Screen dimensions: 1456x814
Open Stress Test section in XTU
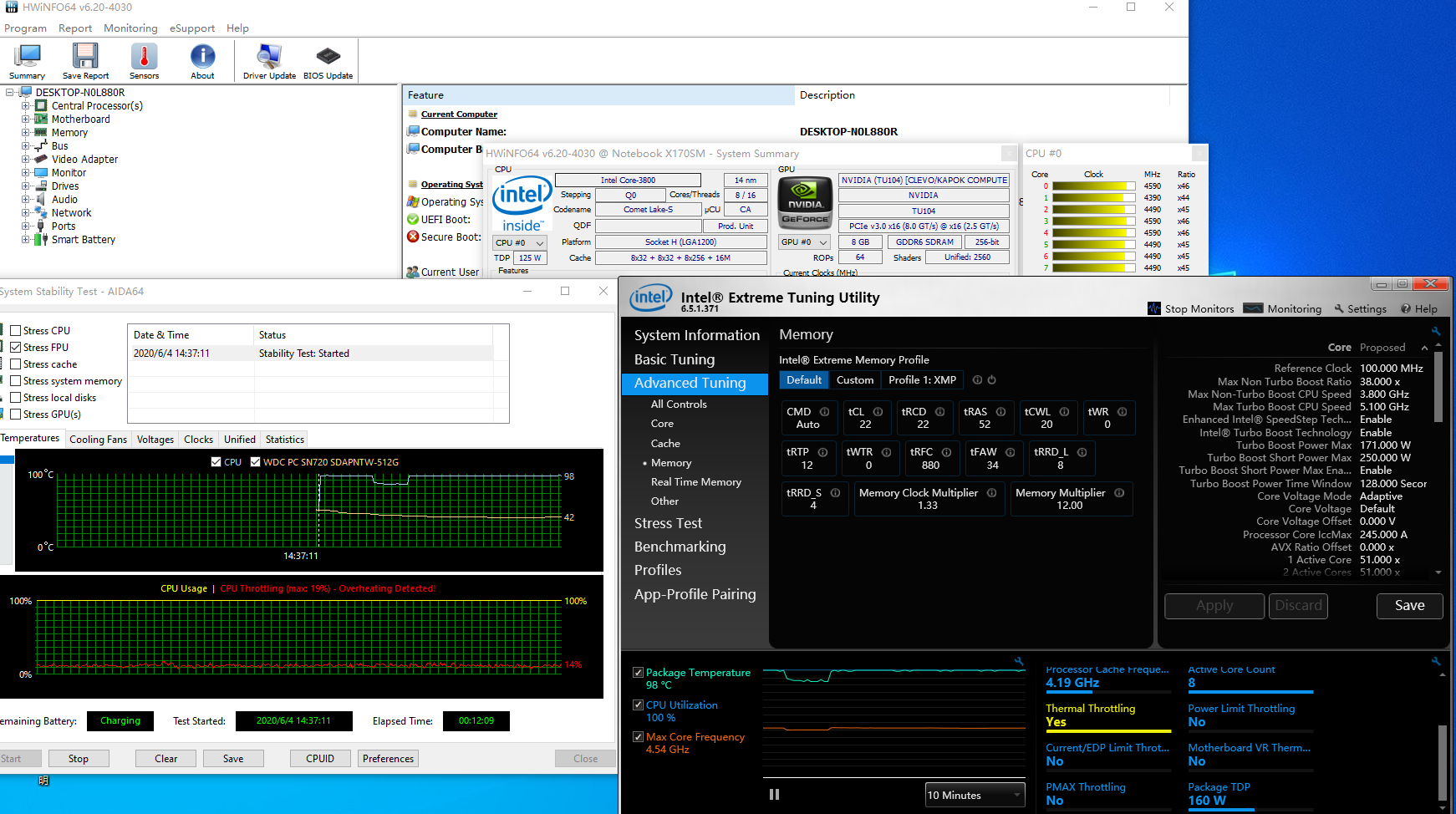[x=668, y=523]
